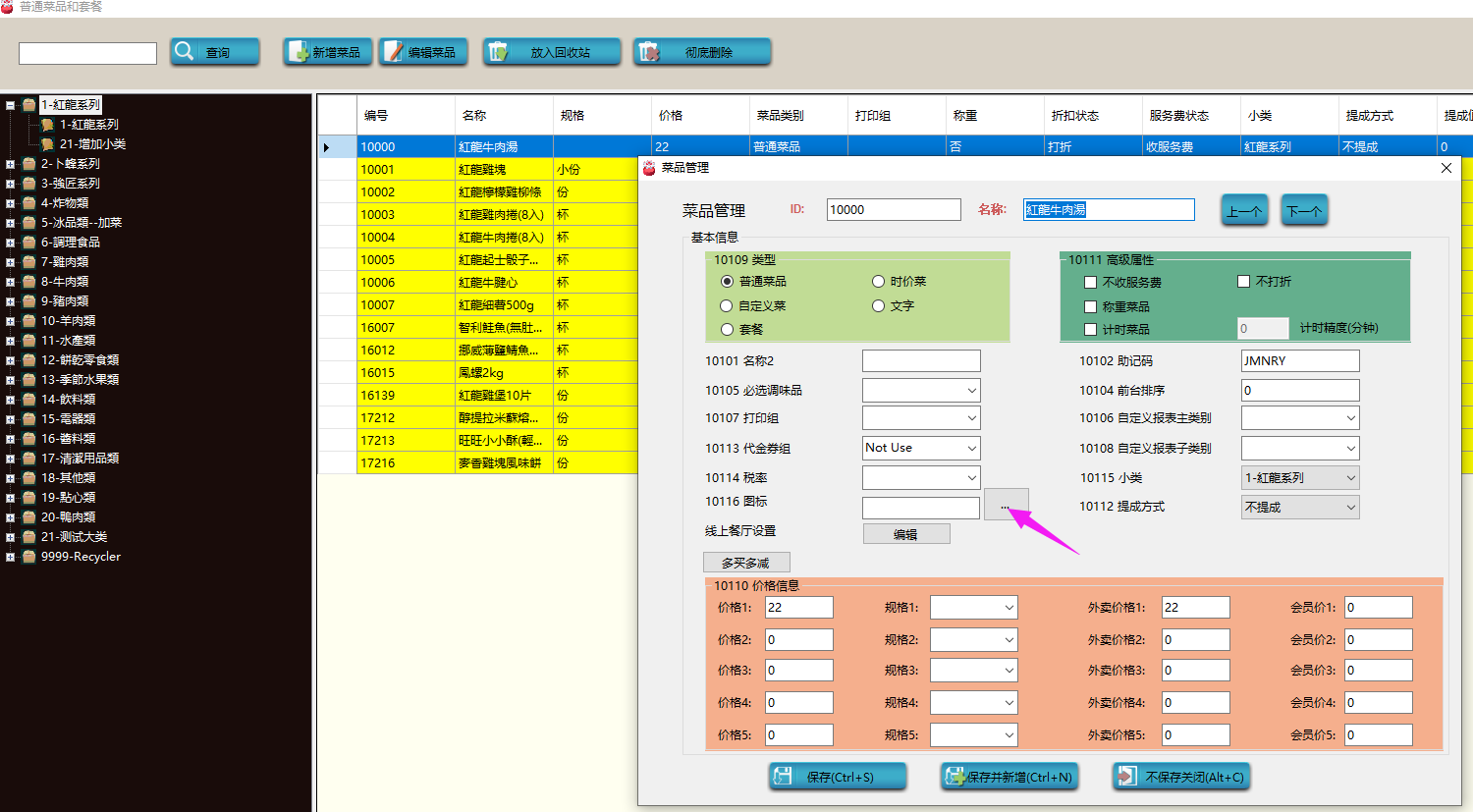Screen dimensions: 1473x812
Task: Click the 价格 column header
Action: (700, 115)
